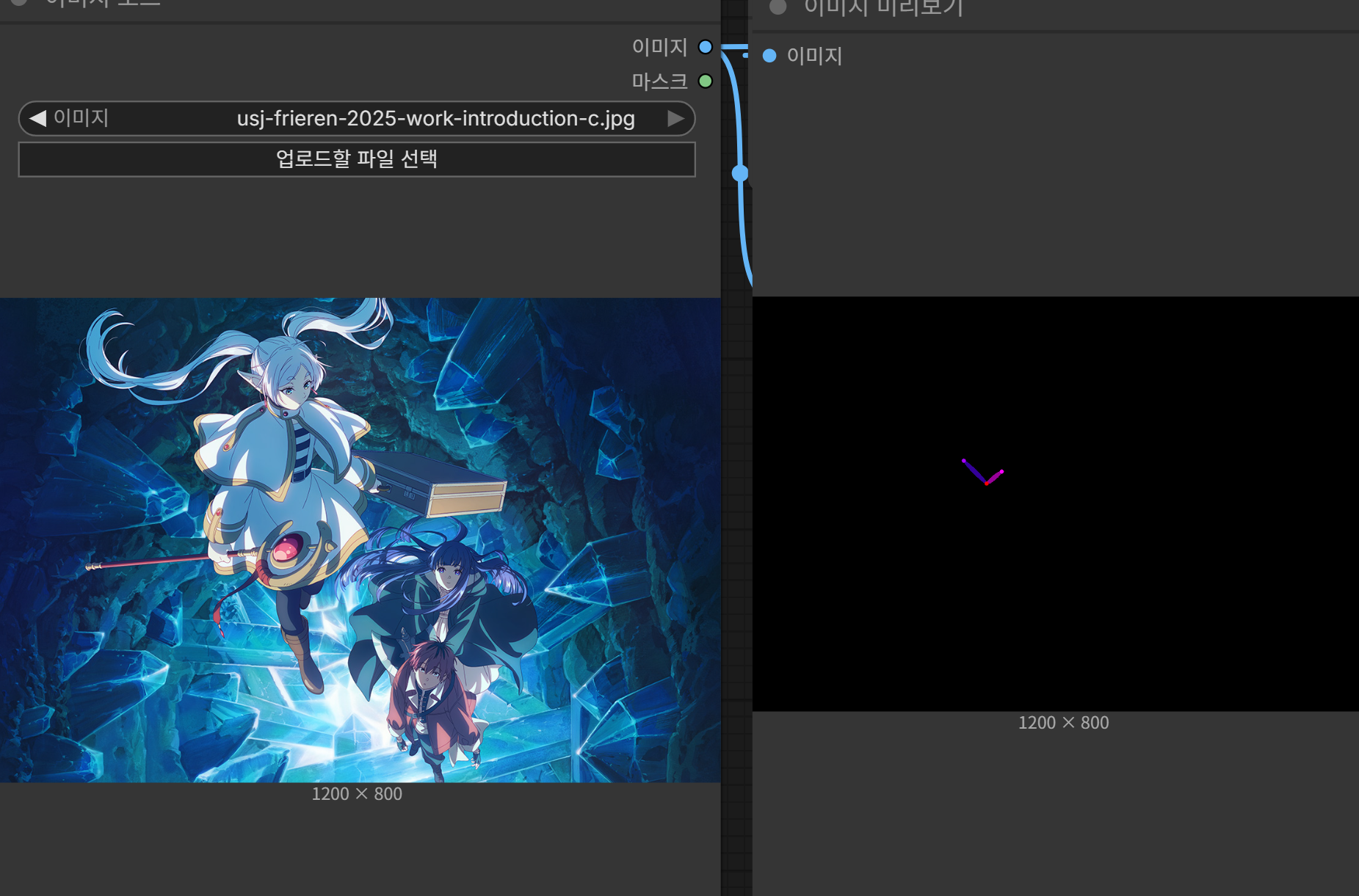Select next image with right arrow

(x=675, y=118)
